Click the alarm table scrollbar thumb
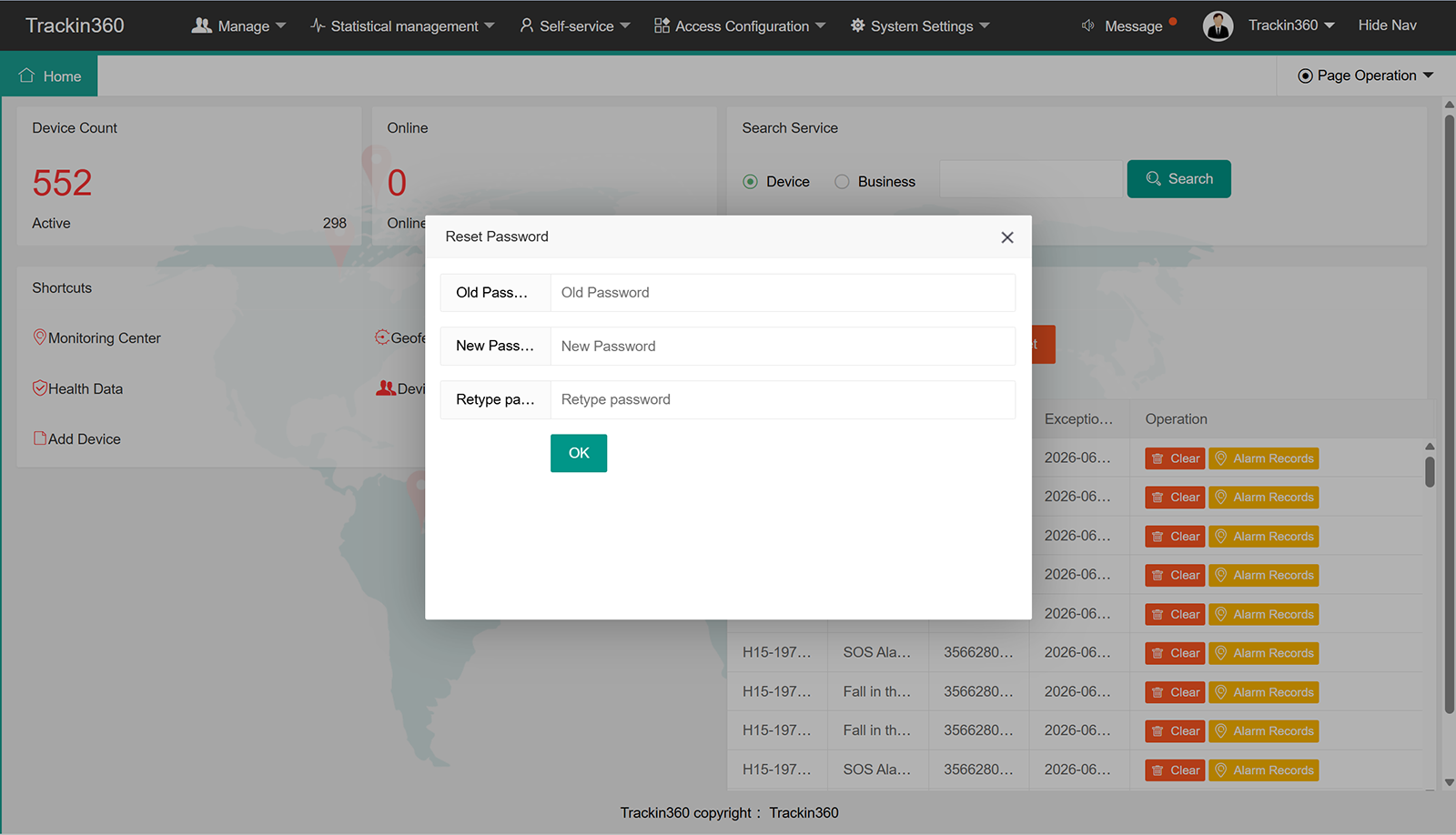Screen dimensions: 1456x835 [x=1430, y=472]
